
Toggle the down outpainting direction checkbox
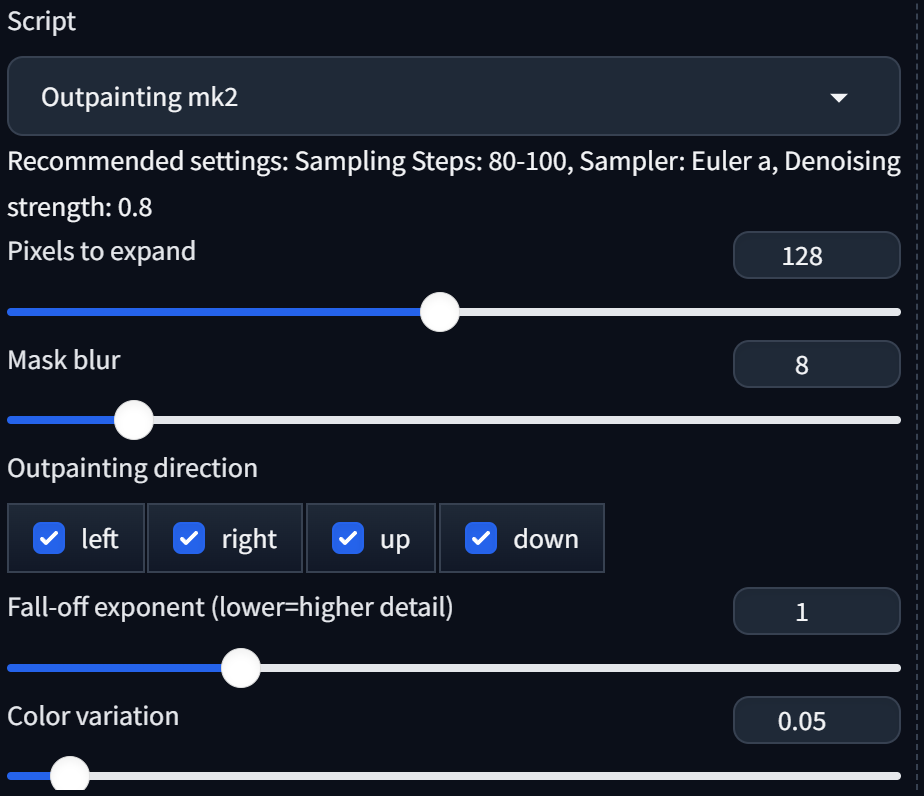point(481,539)
